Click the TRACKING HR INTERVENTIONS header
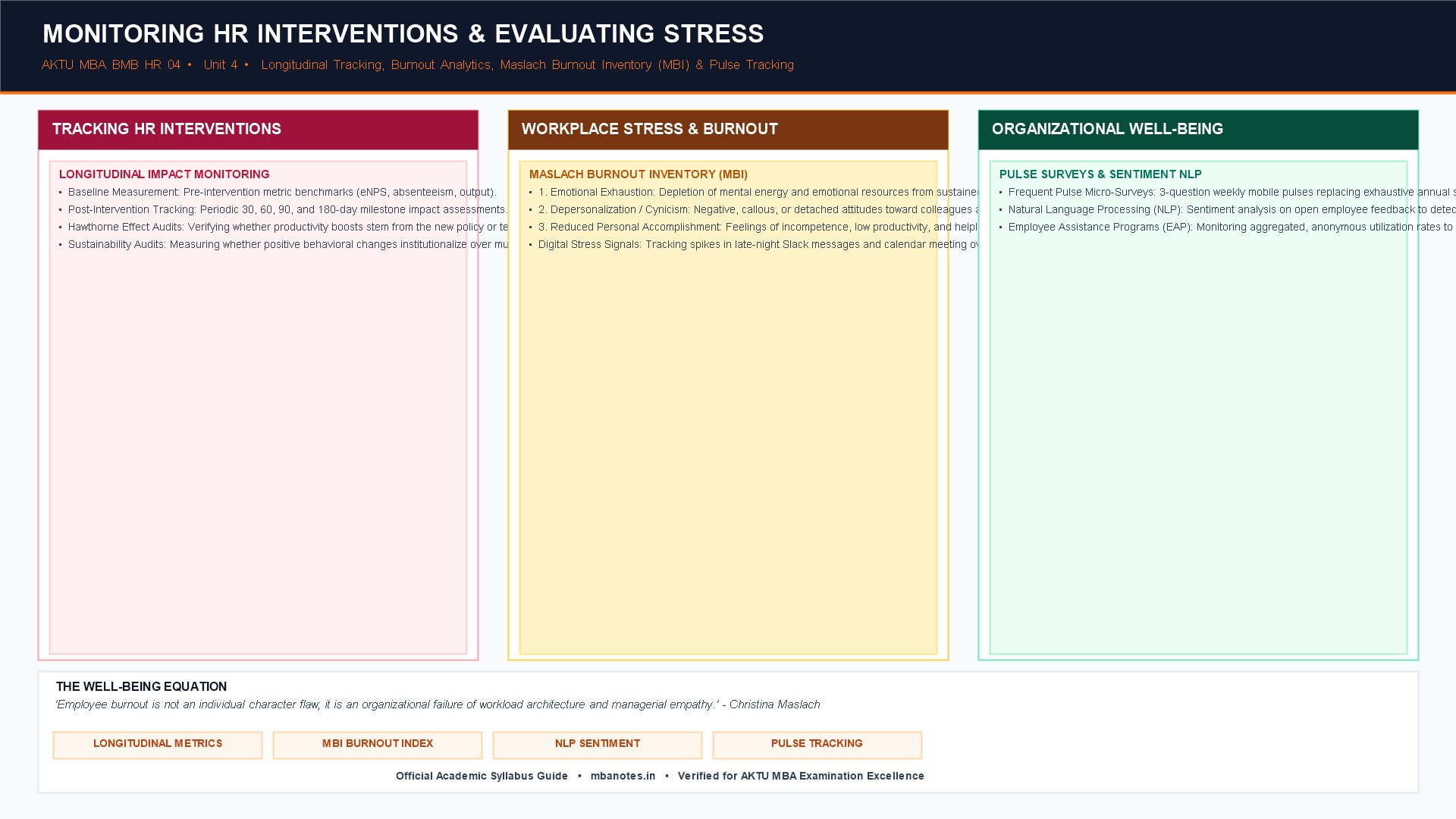This screenshot has width=1456, height=819. coord(258,130)
